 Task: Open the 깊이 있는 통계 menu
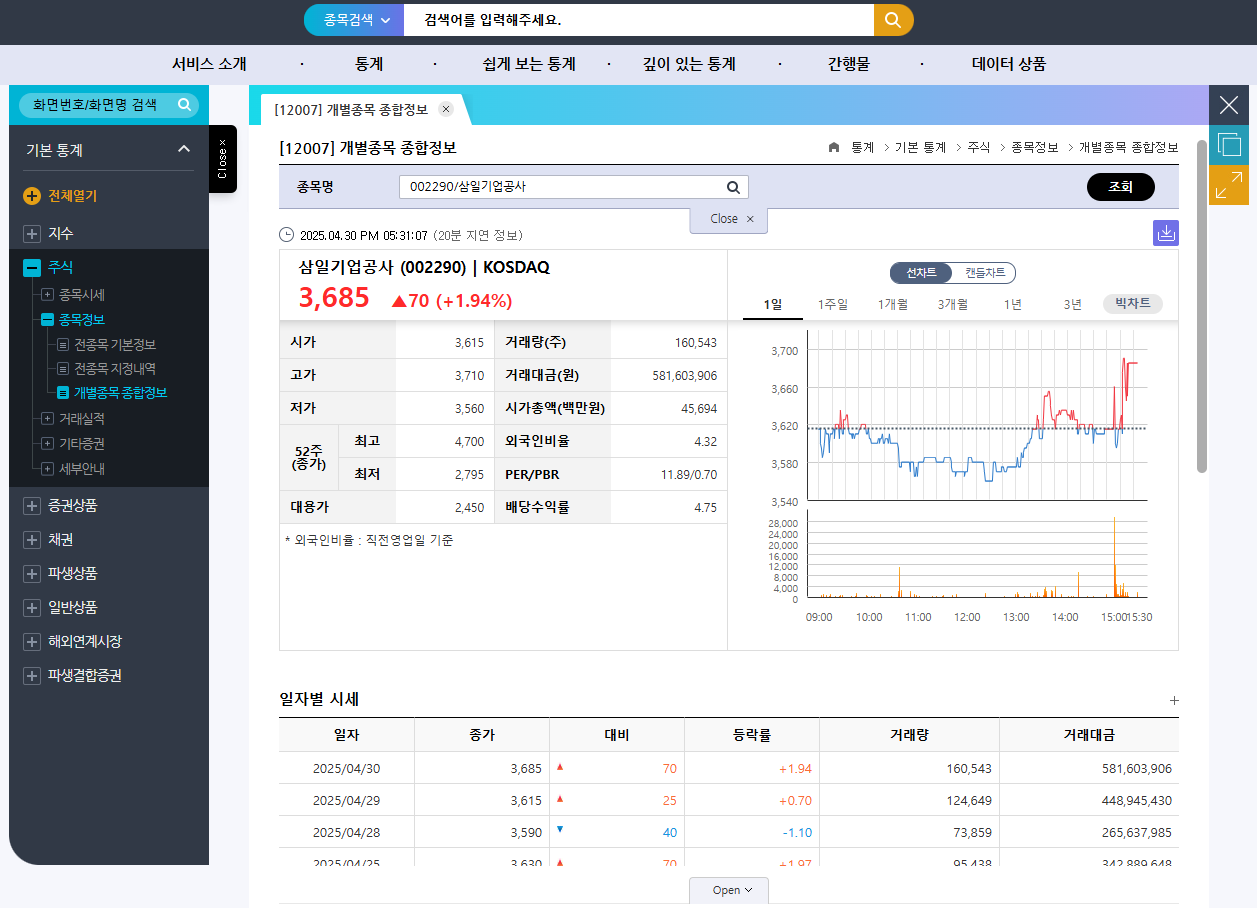click(689, 64)
